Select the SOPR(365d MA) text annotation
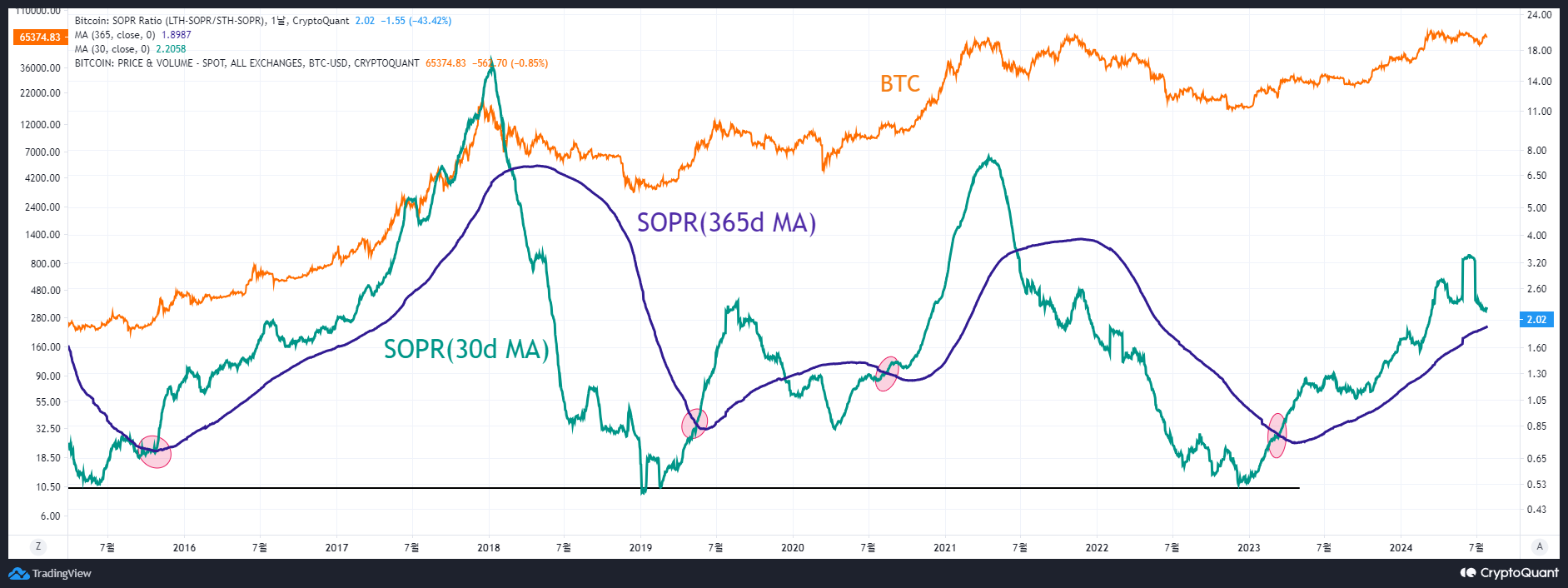Image resolution: width=1568 pixels, height=588 pixels. tap(726, 223)
